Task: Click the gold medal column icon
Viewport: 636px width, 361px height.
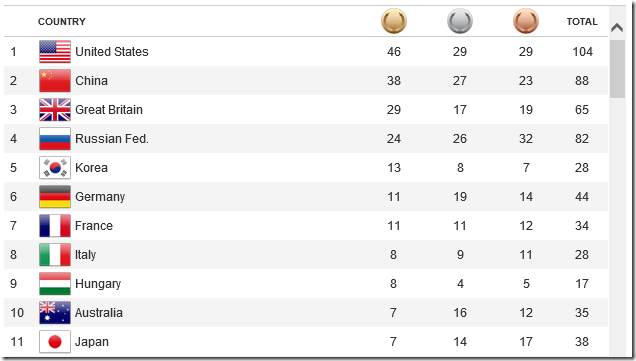Action: (x=393, y=21)
